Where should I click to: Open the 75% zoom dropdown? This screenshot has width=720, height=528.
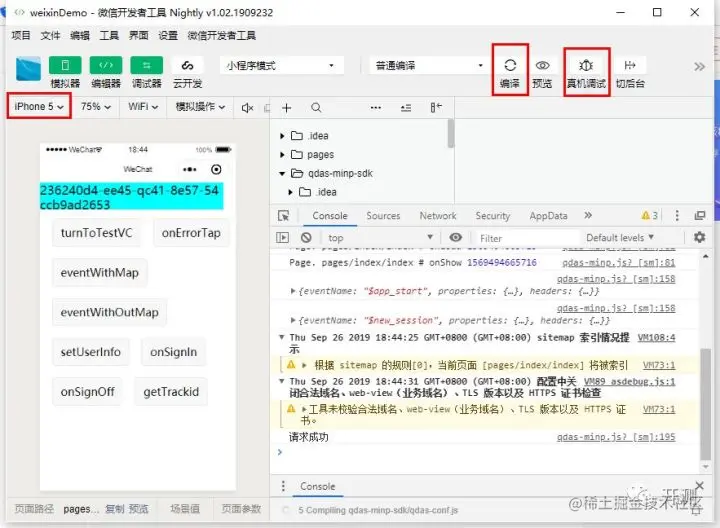tap(96, 107)
